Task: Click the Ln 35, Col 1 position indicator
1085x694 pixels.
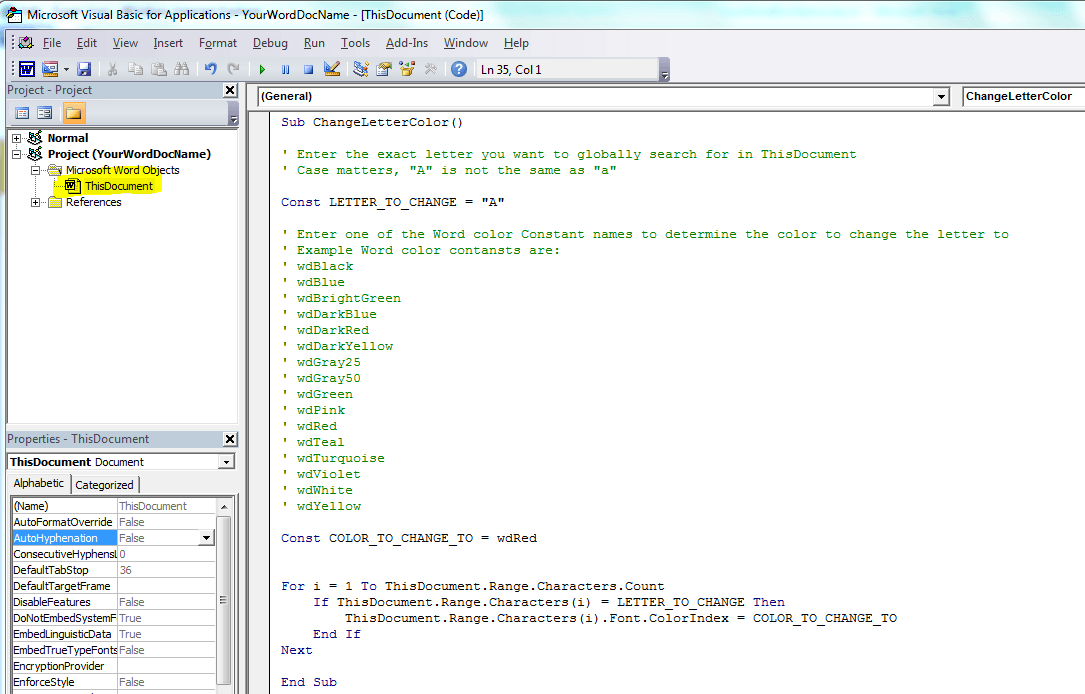Action: tap(566, 69)
